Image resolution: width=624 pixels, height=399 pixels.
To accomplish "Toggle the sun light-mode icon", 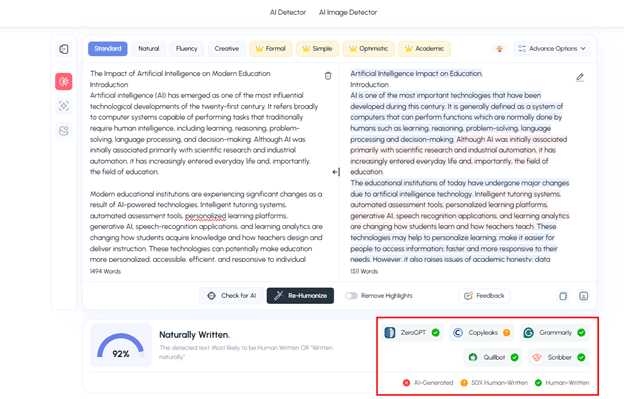I will pos(499,49).
